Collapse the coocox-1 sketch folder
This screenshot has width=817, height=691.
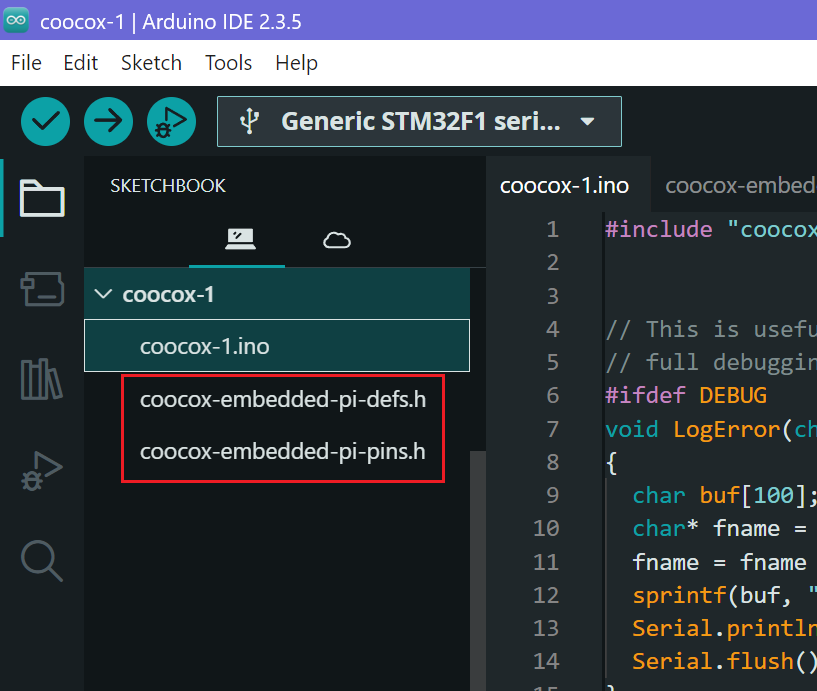102,295
